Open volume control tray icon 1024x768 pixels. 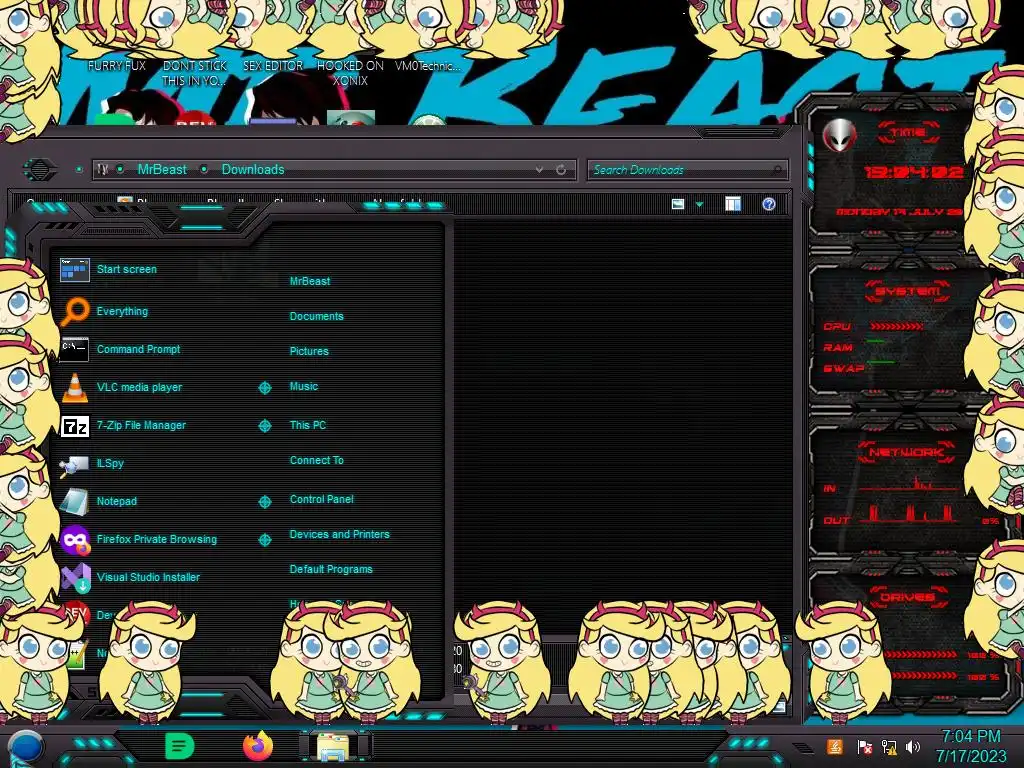point(913,746)
